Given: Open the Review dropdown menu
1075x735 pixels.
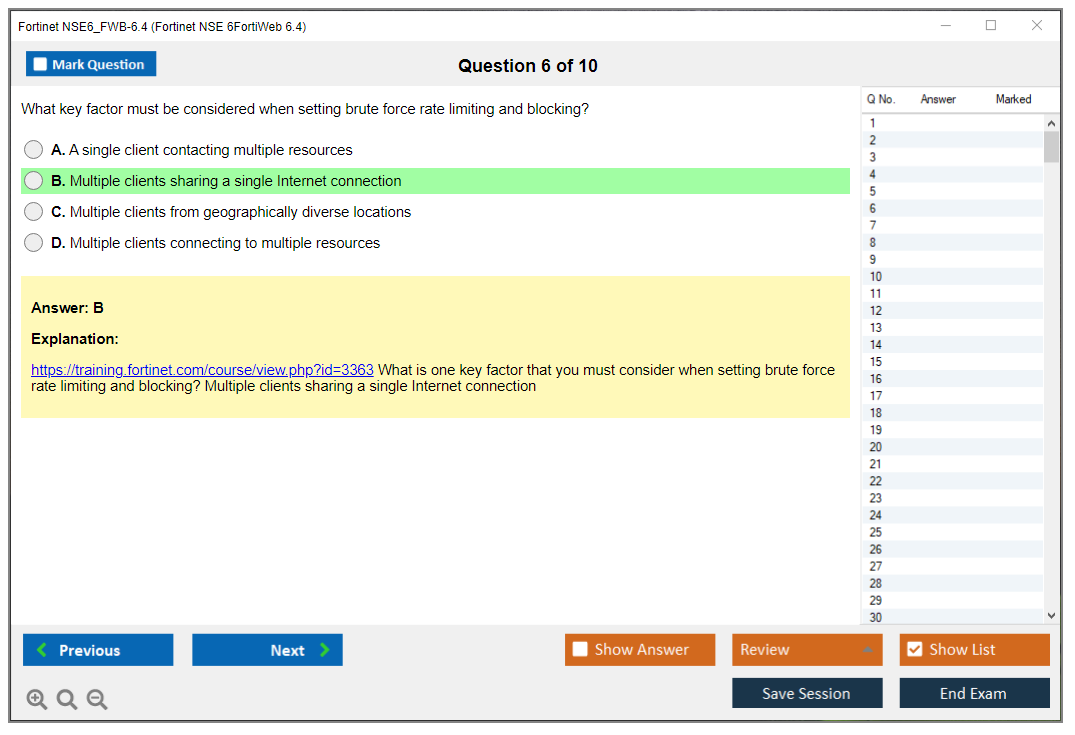Looking at the screenshot, I should click(x=806, y=650).
